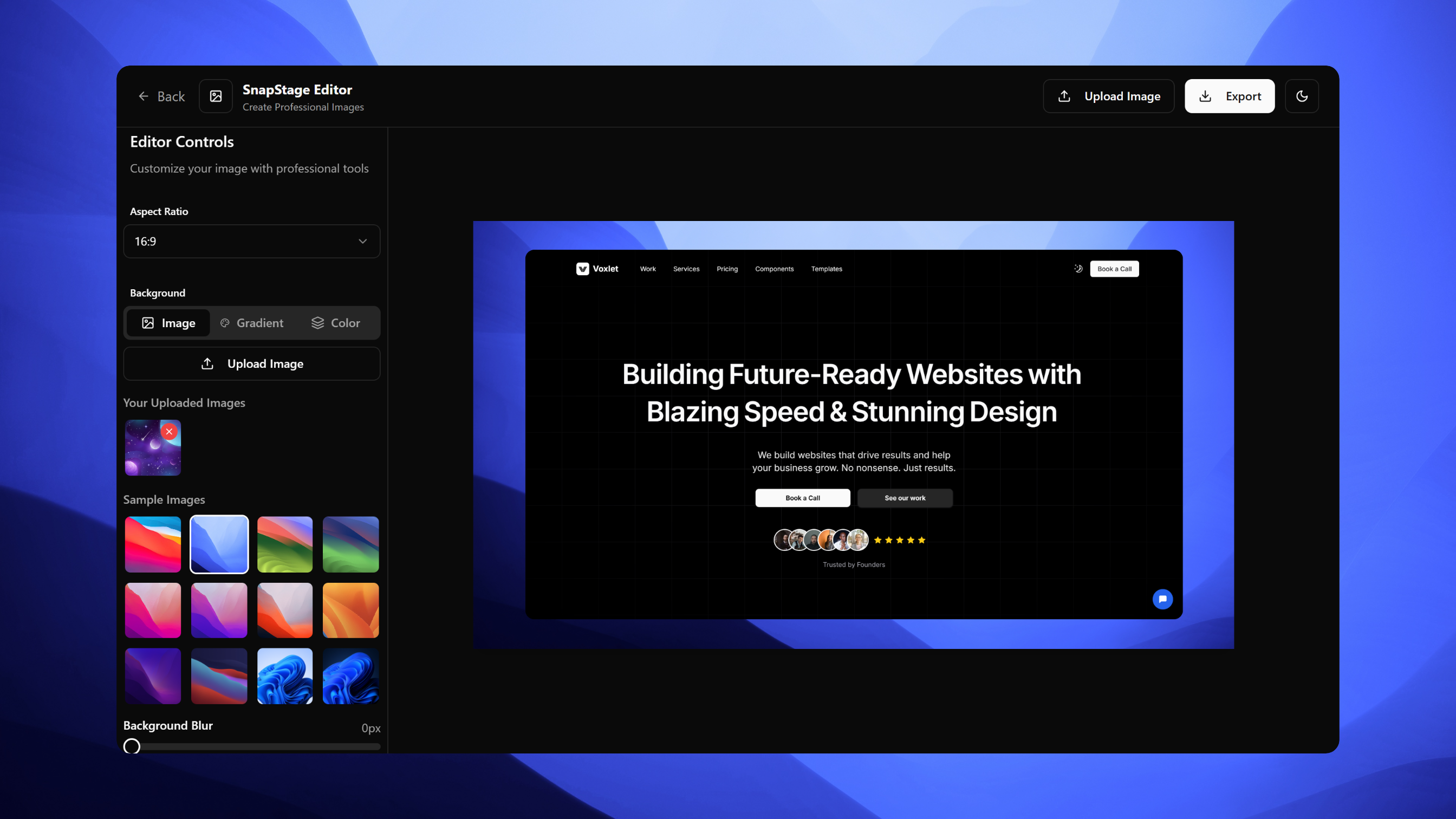Click the 'Editor Controls' heading
The image size is (1456, 819).
coord(181,141)
